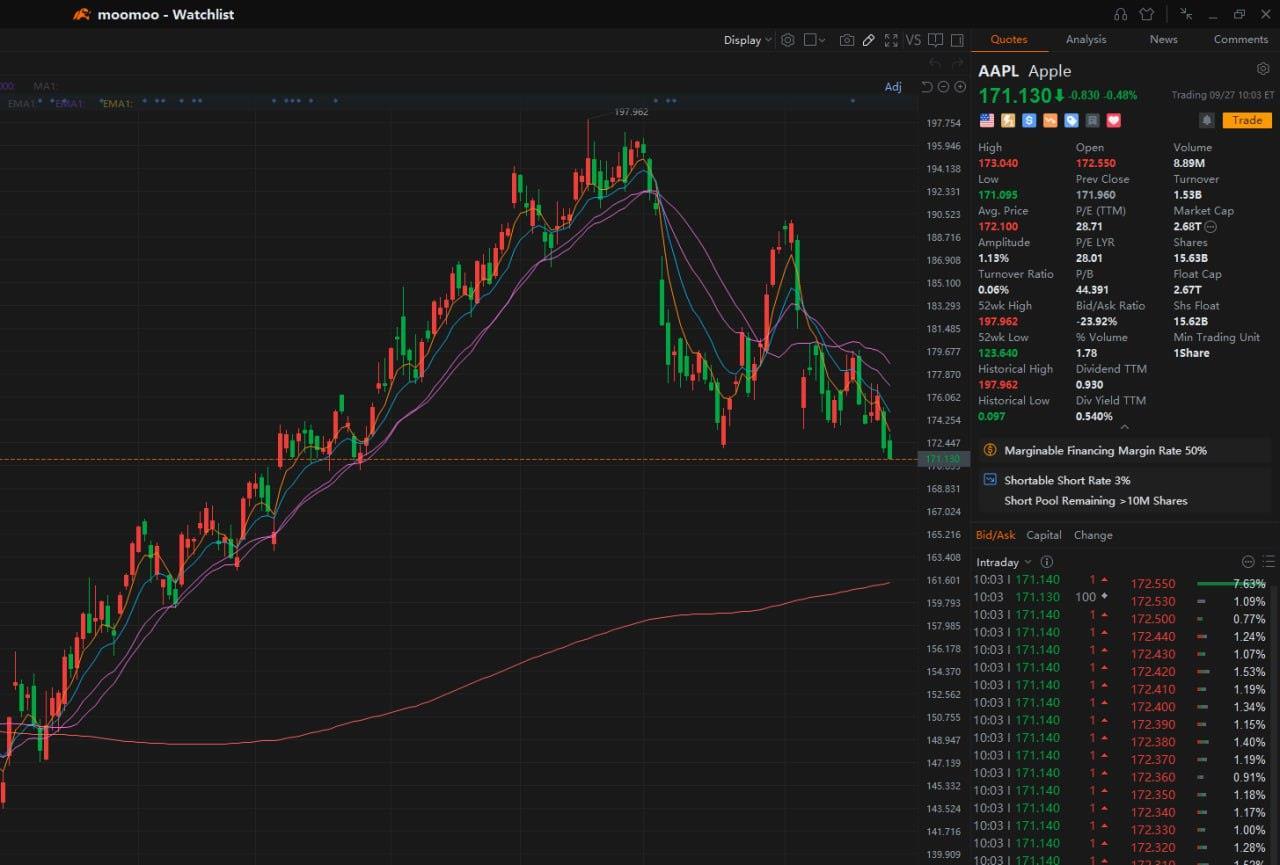Screen dimensions: 1280x865
Task: Take a chart screenshot with camera icon
Action: click(847, 40)
